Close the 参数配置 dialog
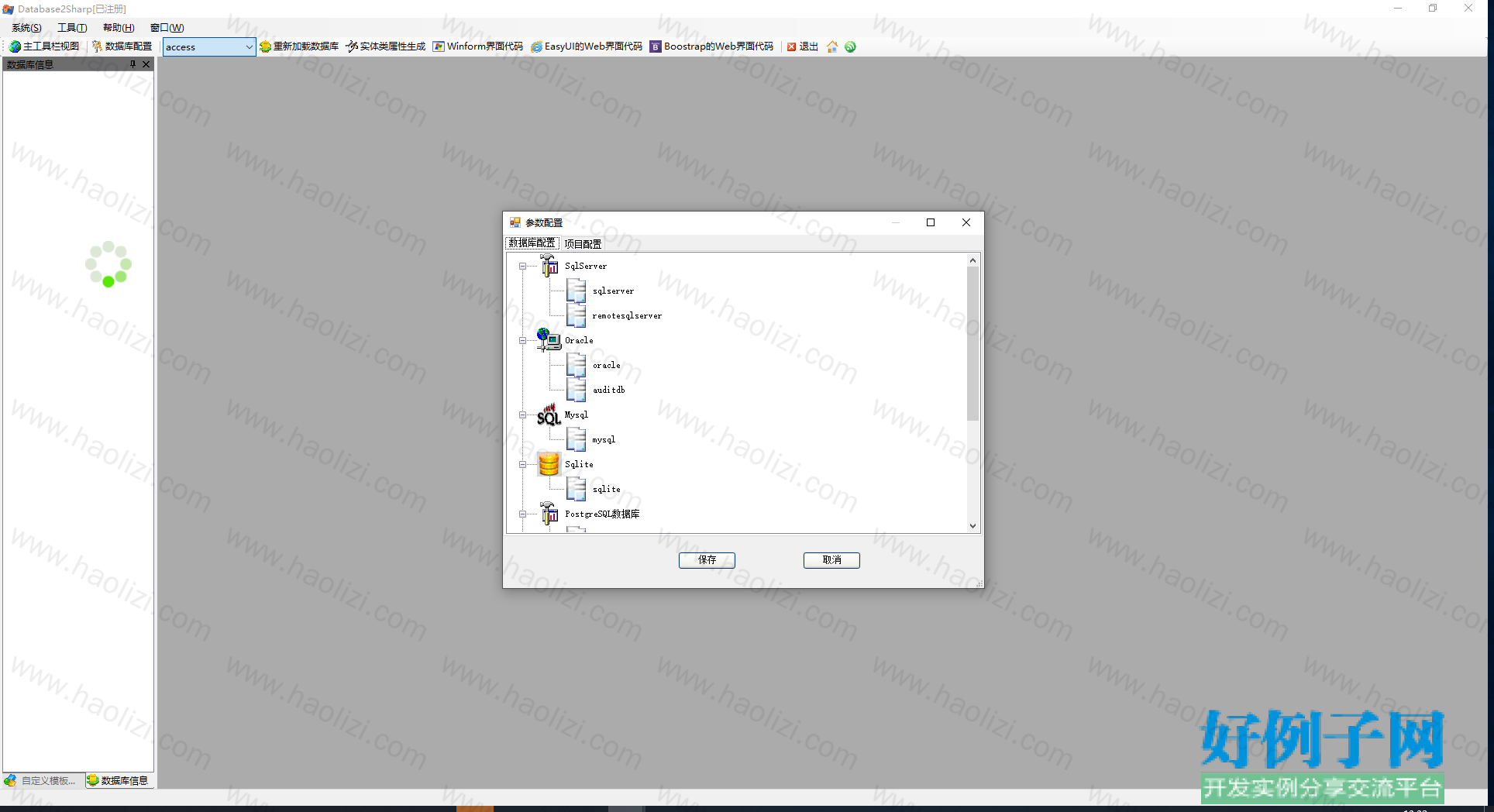The image size is (1494, 812). click(x=966, y=222)
